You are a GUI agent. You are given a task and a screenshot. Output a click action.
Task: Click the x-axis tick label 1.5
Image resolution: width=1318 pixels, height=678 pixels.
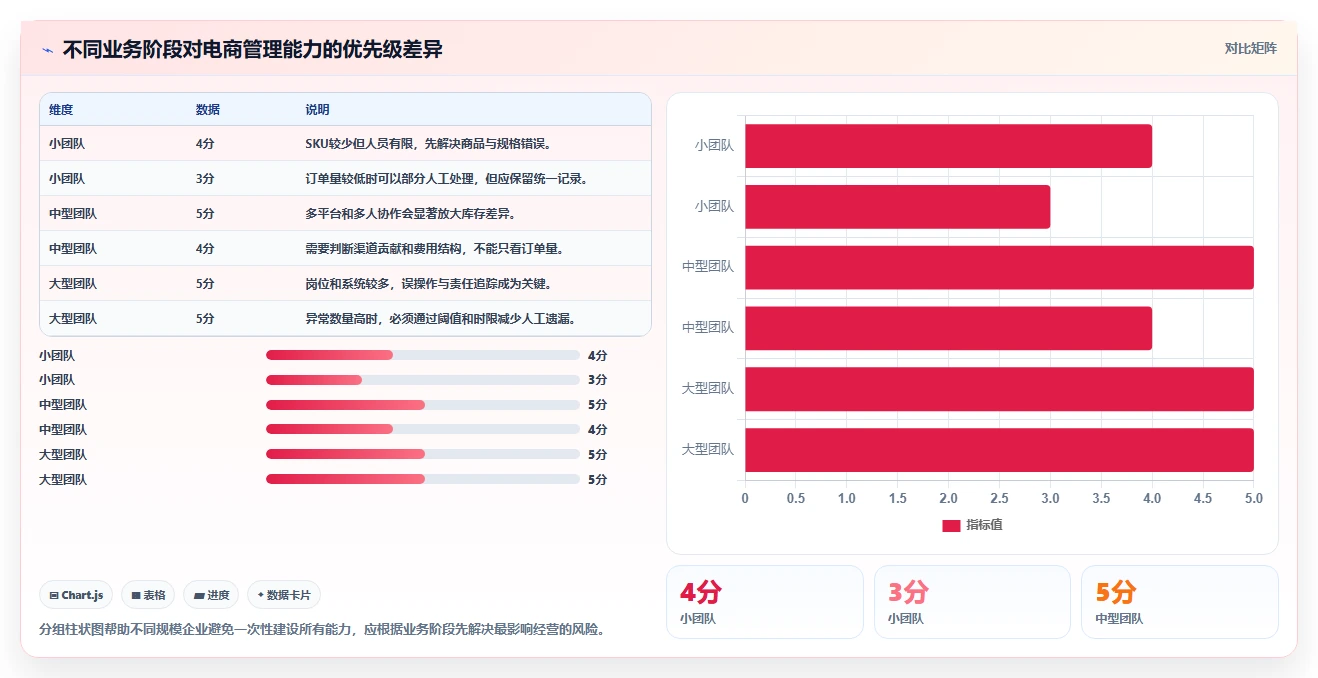point(898,498)
